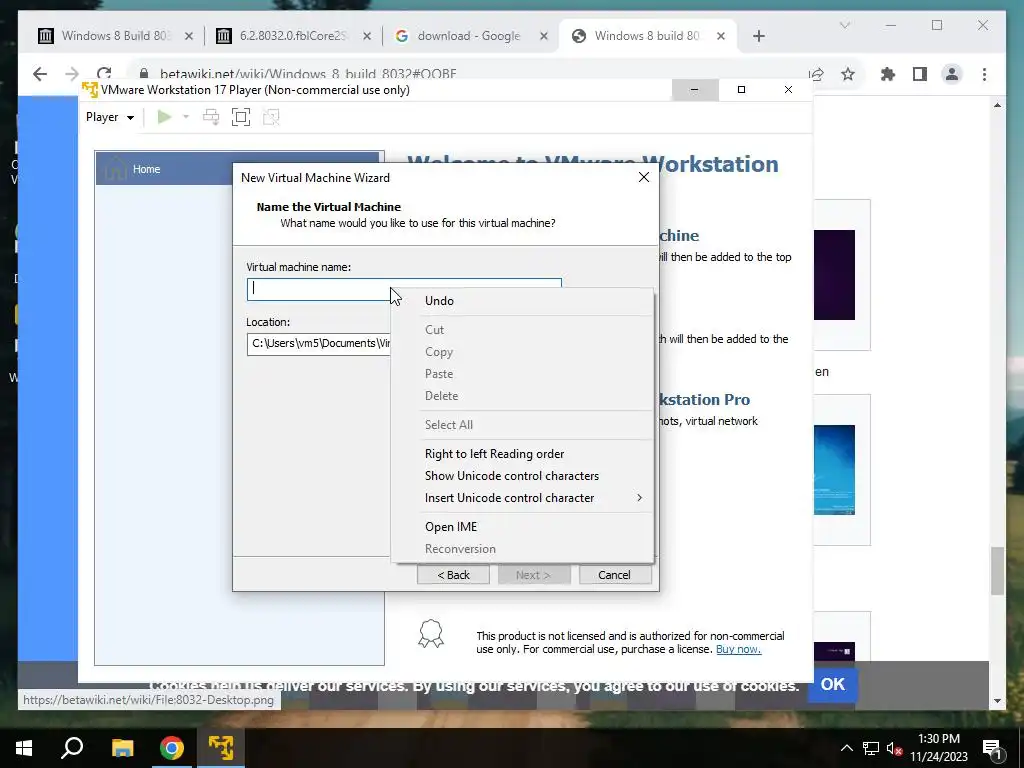Click the tab search chevron in Chrome
Viewport: 1024px width, 768px height.
tap(844, 25)
